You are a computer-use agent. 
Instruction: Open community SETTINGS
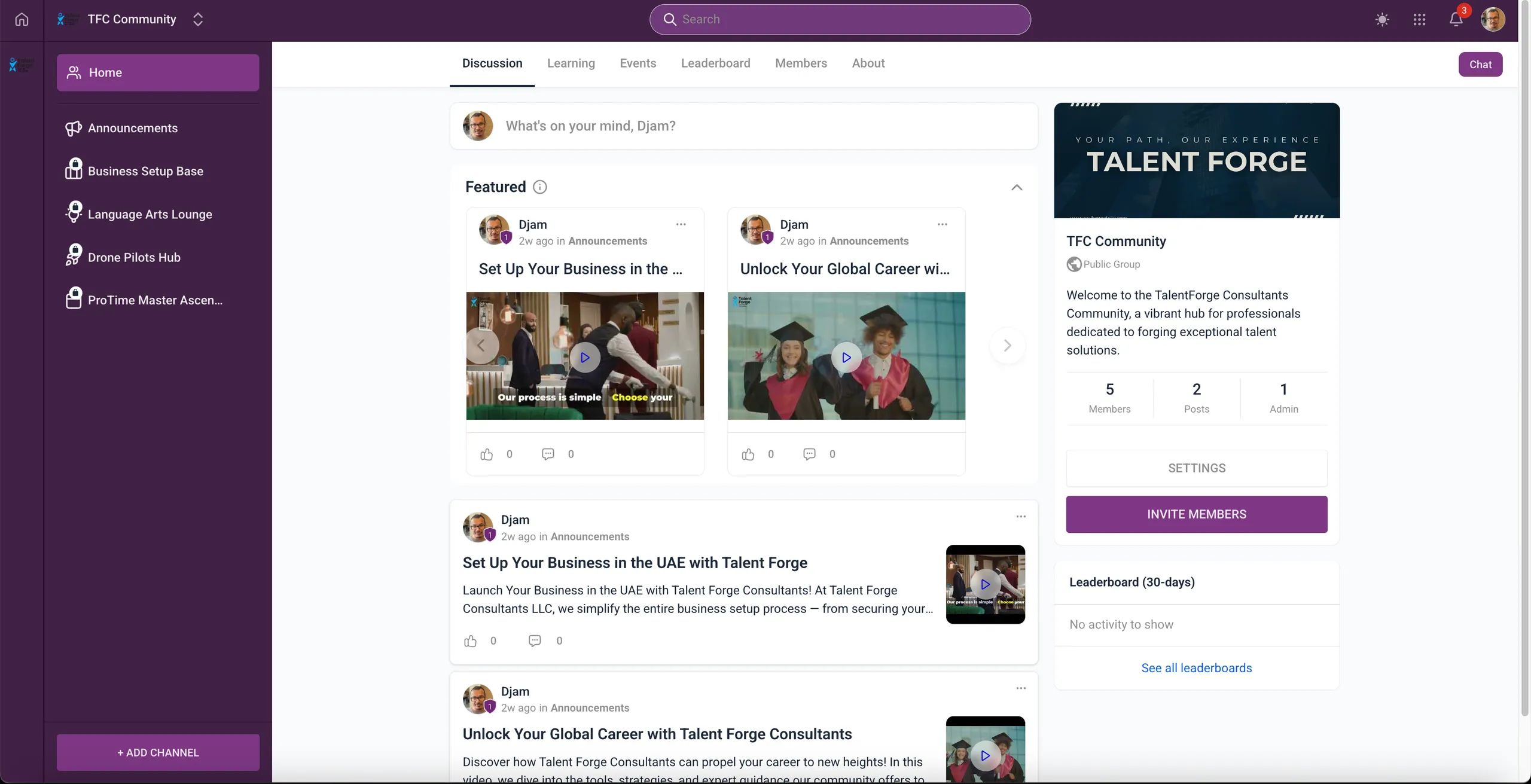[x=1197, y=468]
